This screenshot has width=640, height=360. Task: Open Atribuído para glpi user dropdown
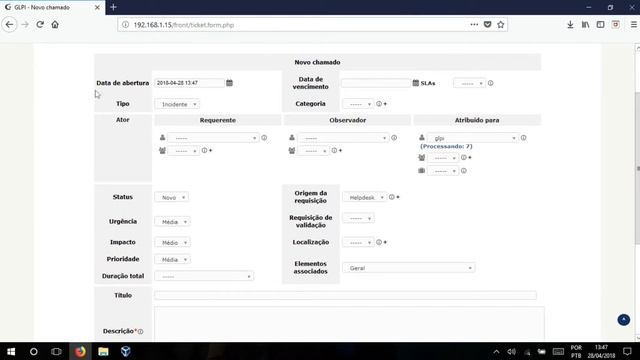473,138
